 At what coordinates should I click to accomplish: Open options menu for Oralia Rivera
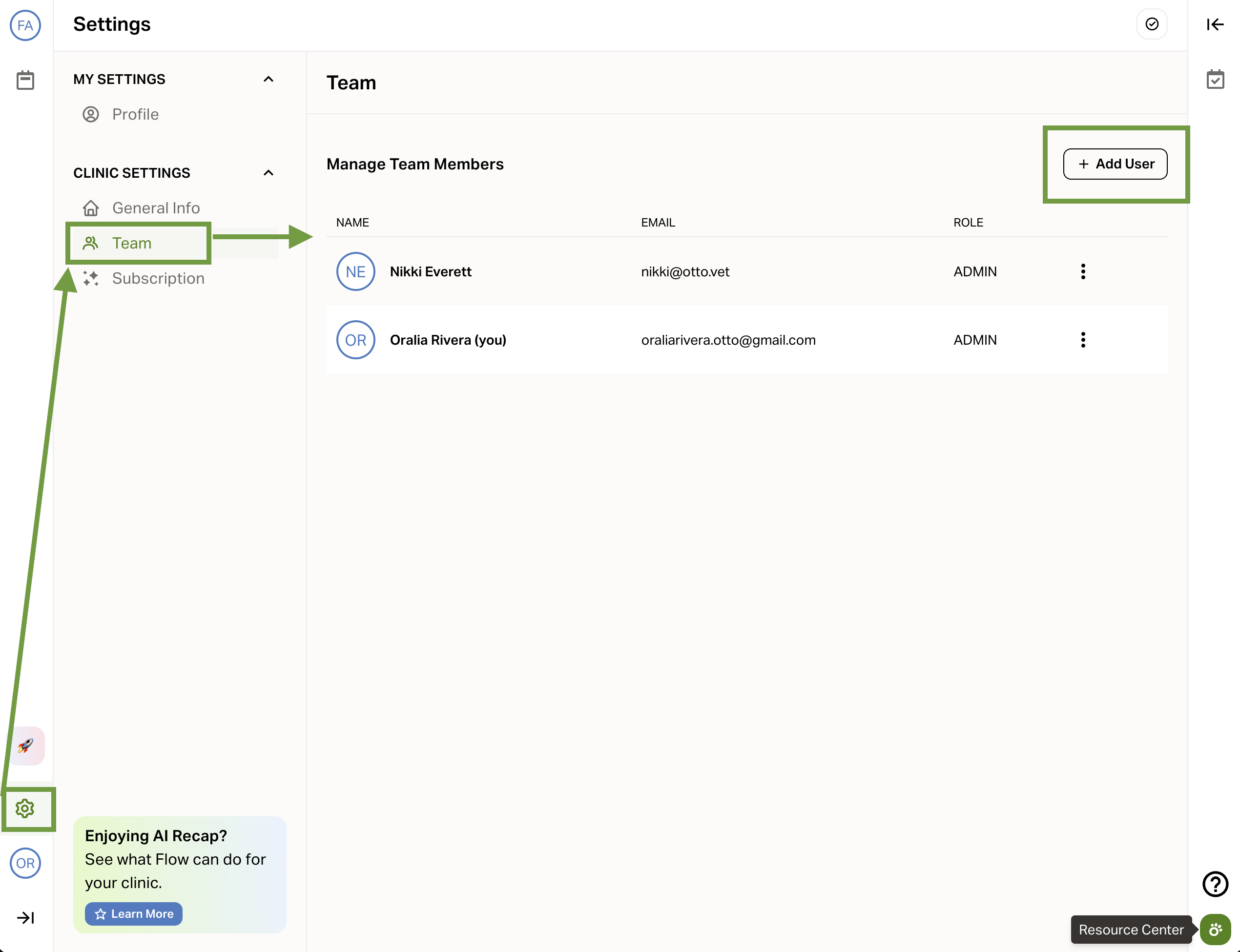click(1083, 340)
